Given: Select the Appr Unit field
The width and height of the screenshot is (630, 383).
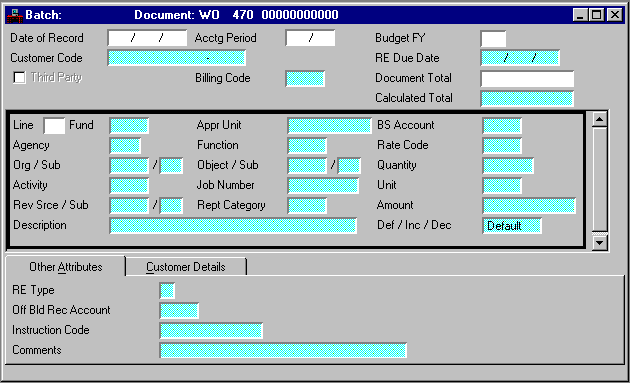Looking at the screenshot, I should 329,126.
